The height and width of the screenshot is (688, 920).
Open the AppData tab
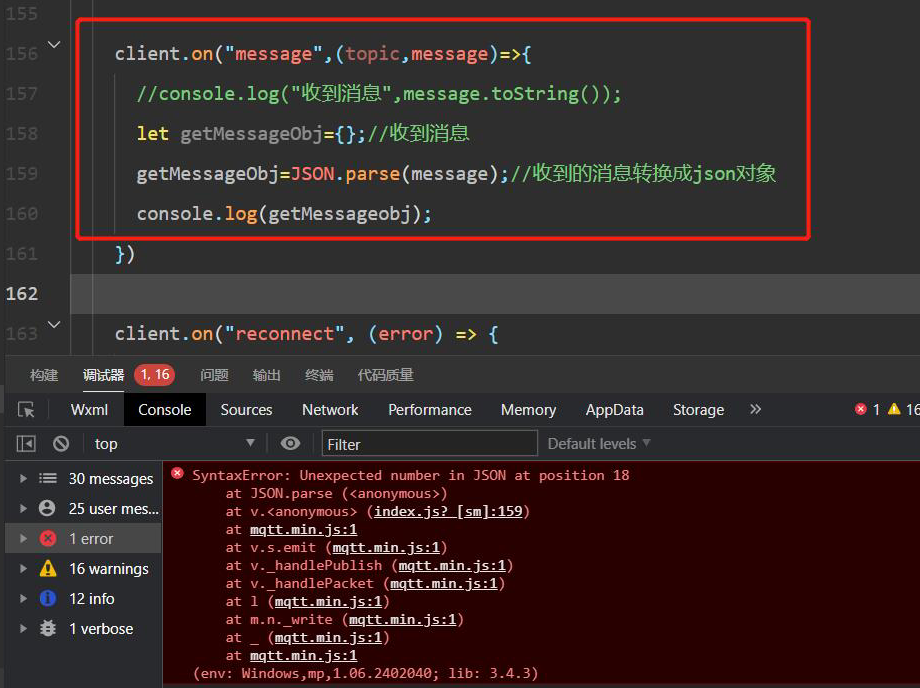coord(614,409)
